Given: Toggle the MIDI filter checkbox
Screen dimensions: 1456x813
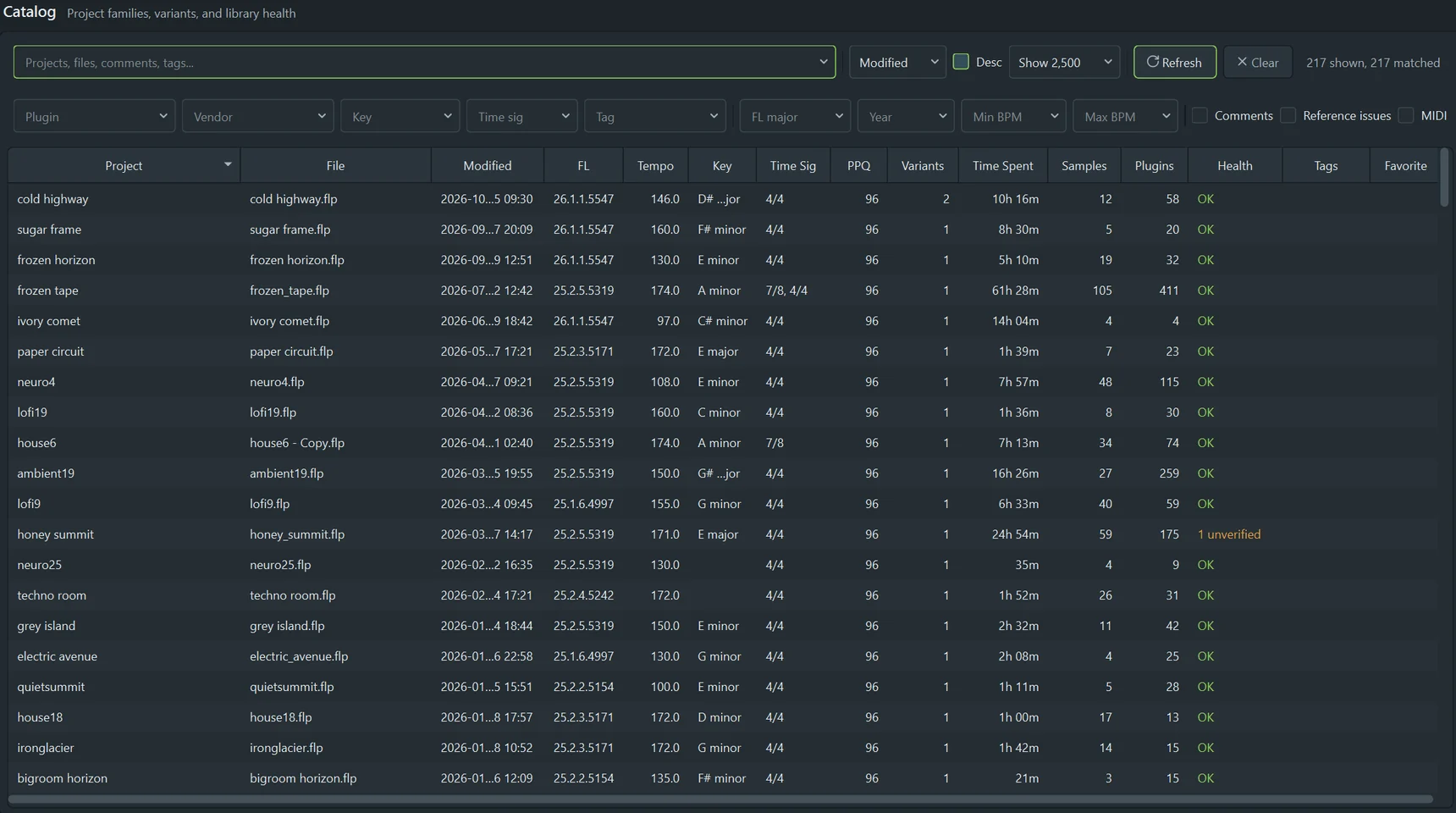Looking at the screenshot, I should pos(1406,115).
